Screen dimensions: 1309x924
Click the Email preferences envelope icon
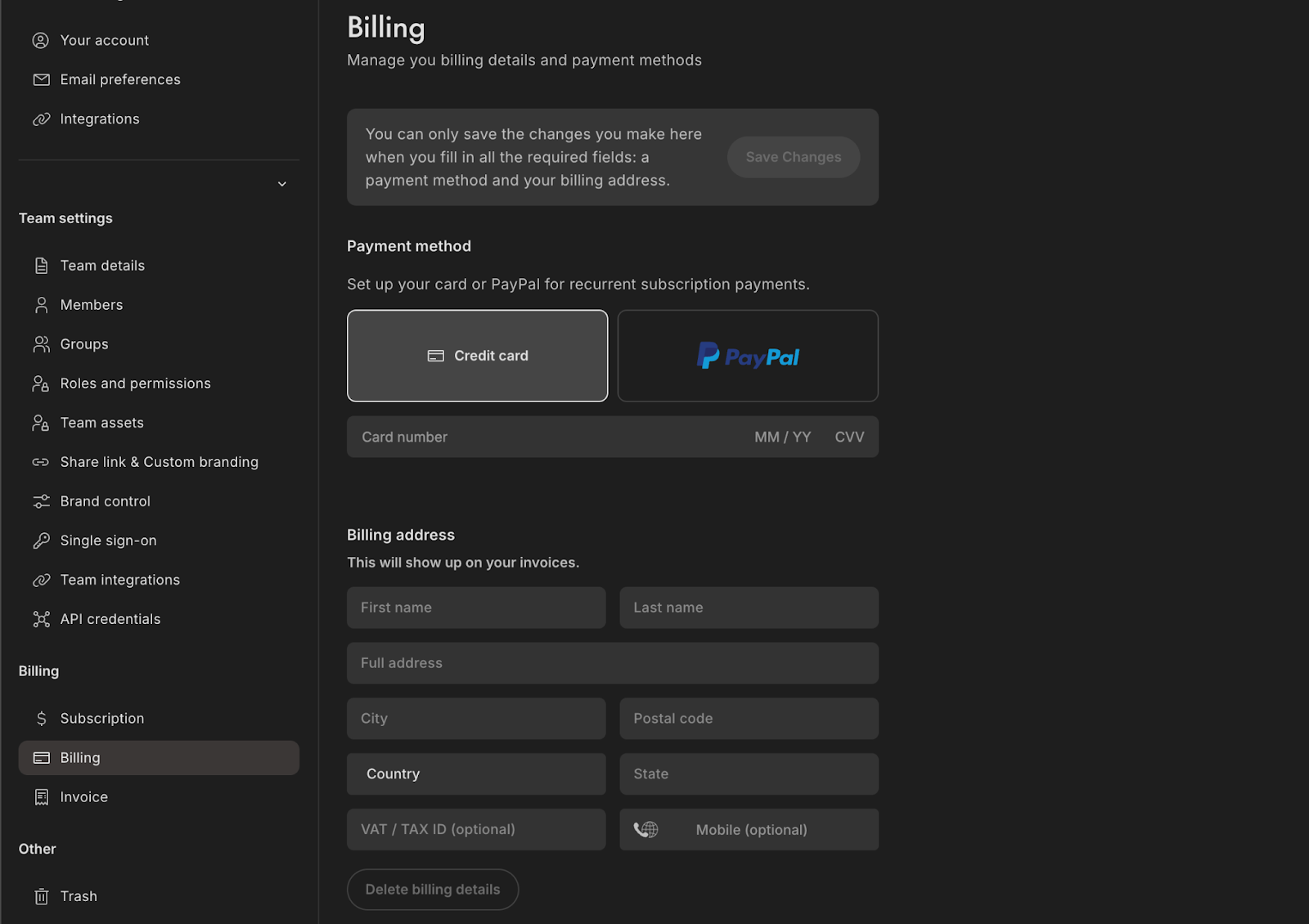pos(41,79)
